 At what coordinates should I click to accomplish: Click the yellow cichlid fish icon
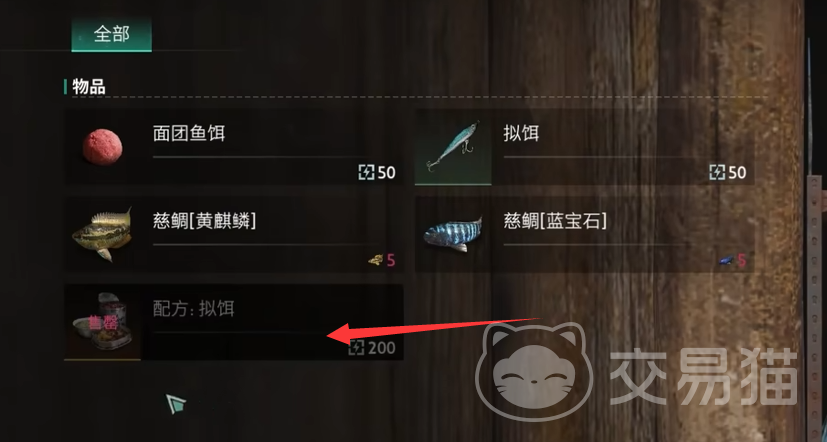[x=102, y=234]
